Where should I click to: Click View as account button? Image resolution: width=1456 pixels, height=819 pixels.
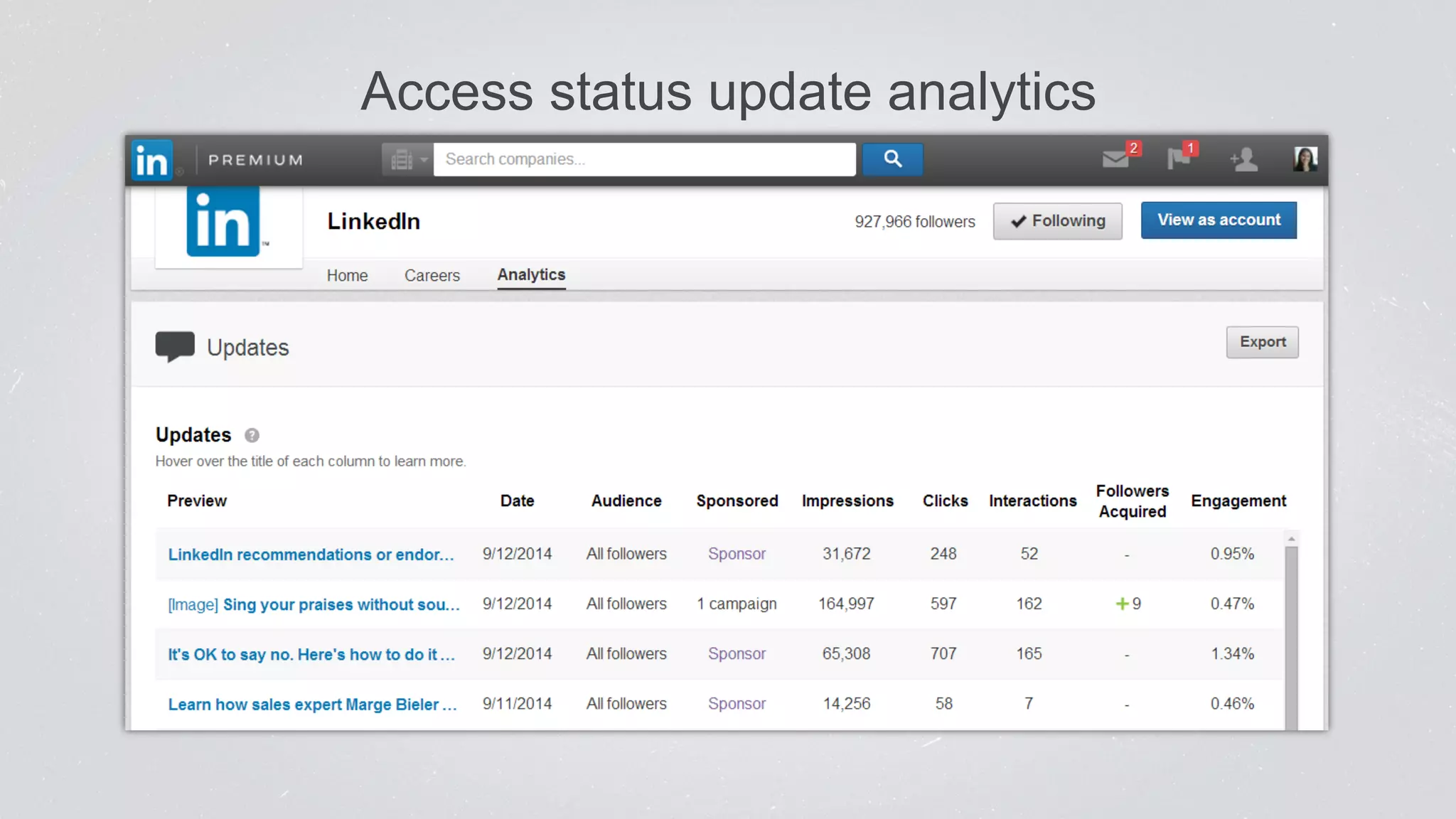(1219, 220)
